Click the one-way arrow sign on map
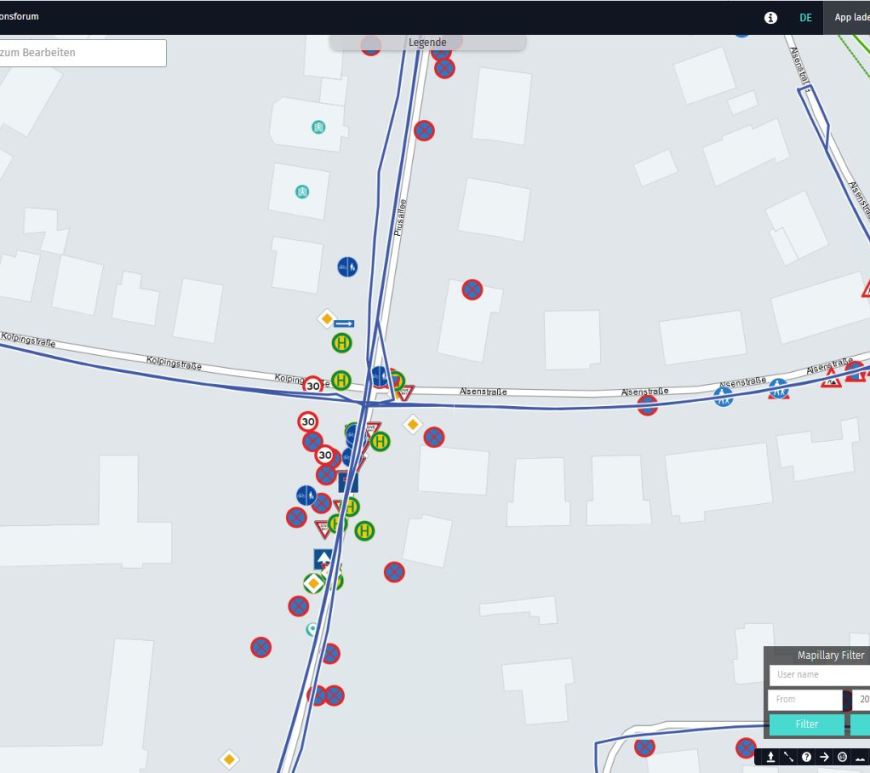The width and height of the screenshot is (870, 773). click(344, 323)
